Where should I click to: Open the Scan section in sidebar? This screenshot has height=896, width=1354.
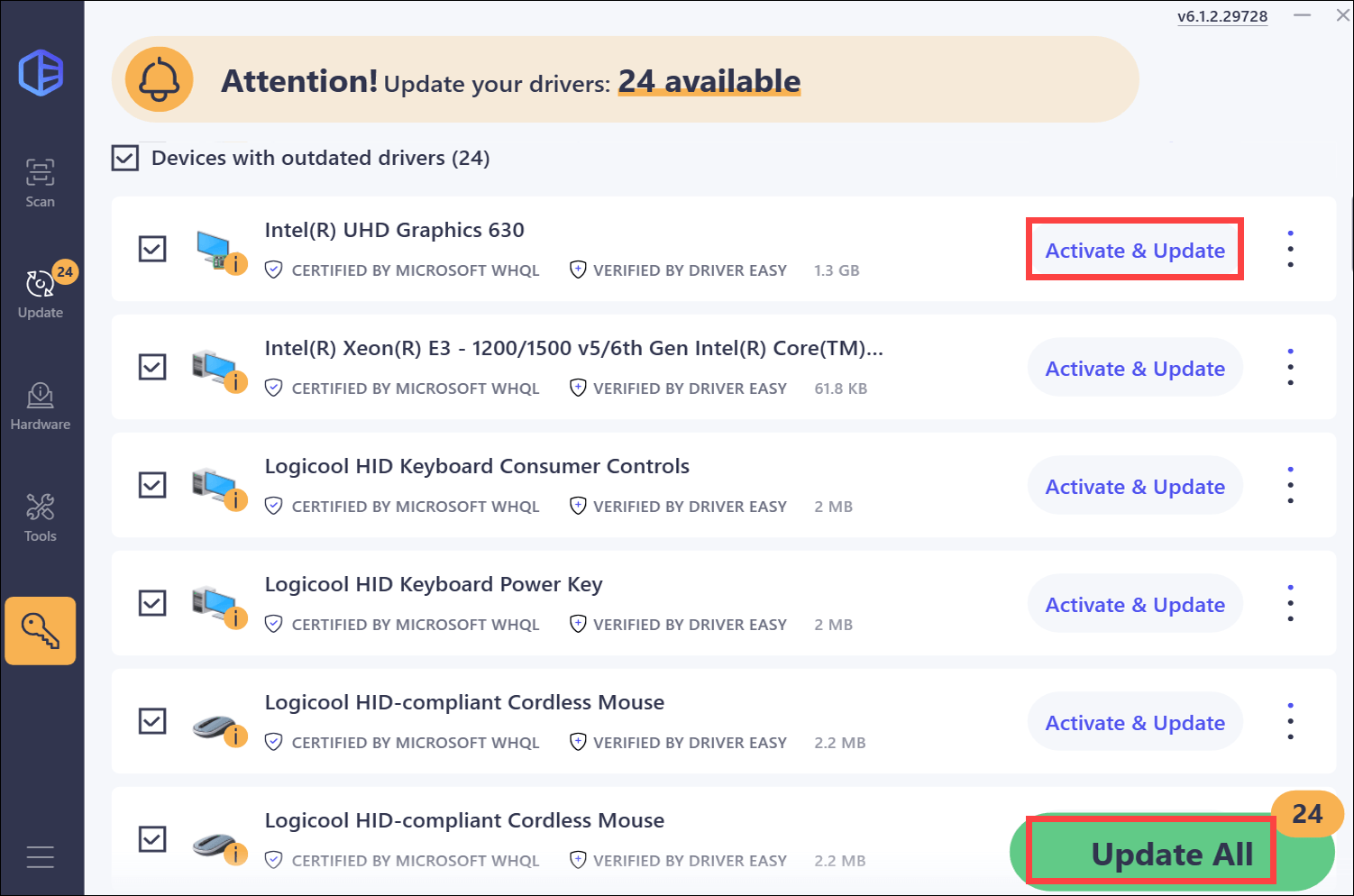(40, 183)
